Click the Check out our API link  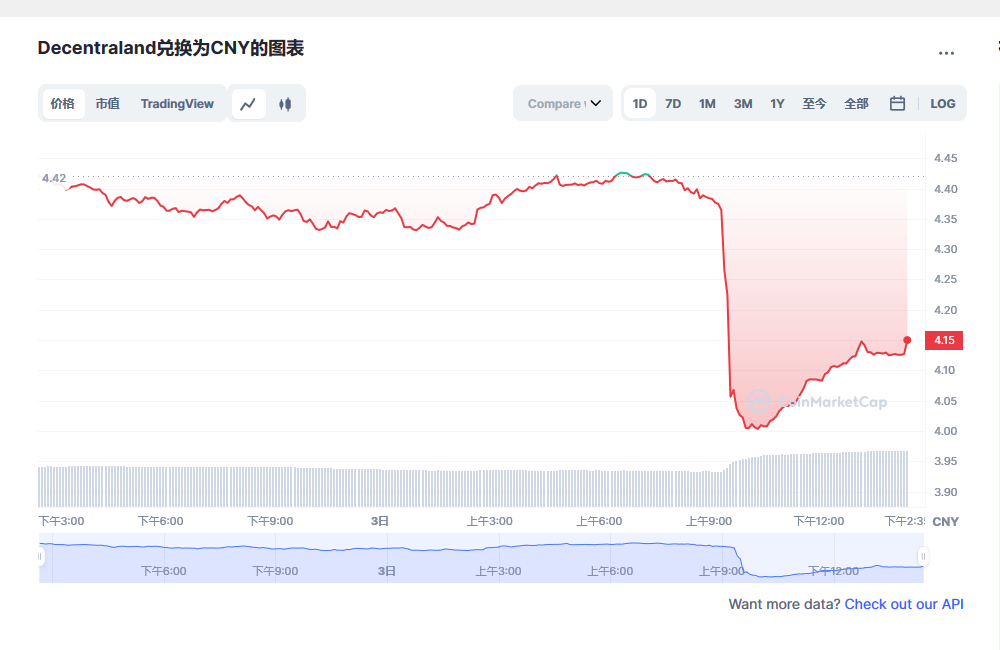[904, 604]
